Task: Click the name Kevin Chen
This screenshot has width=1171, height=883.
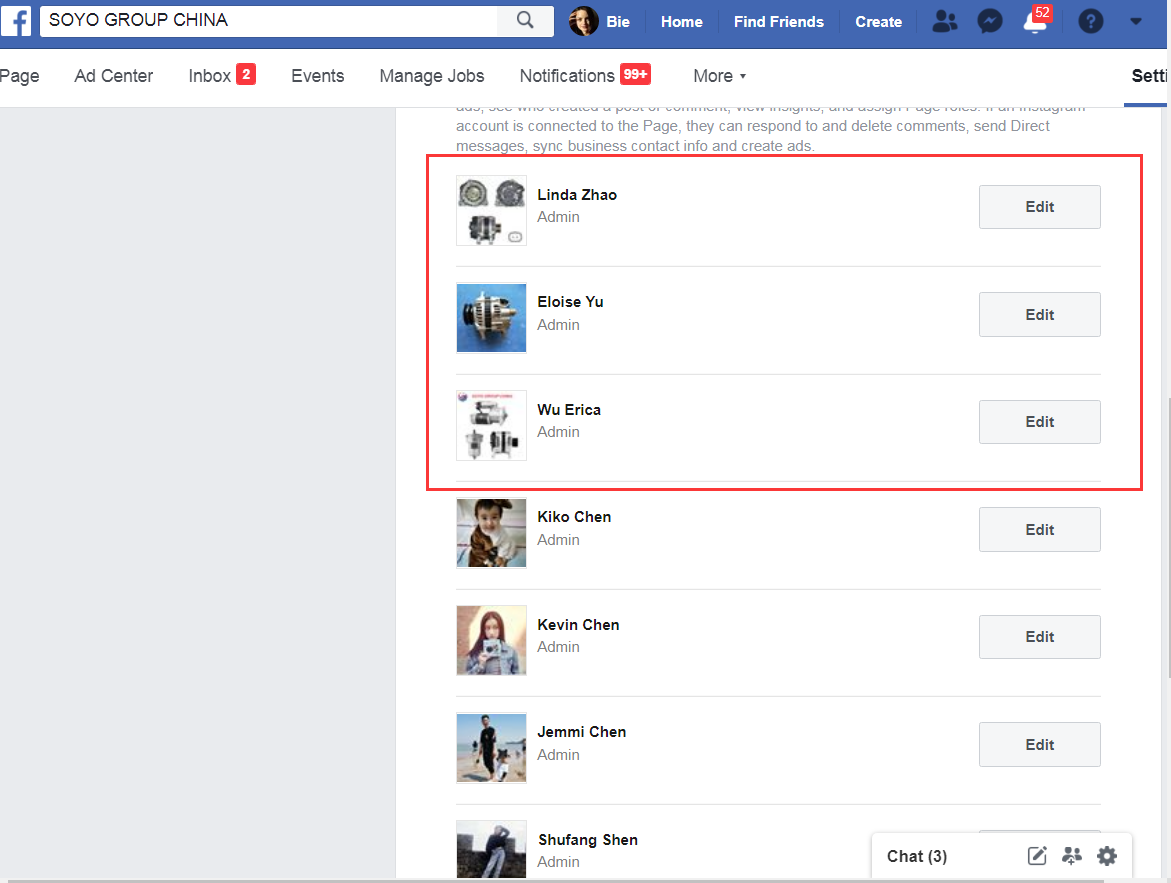Action: click(x=578, y=625)
